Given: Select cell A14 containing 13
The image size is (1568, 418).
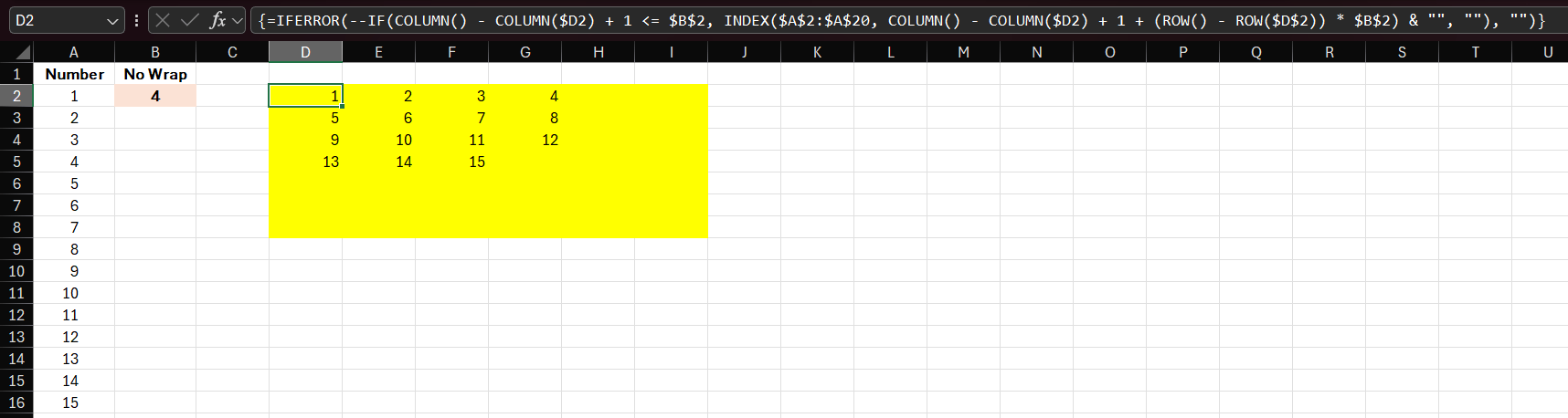Looking at the screenshot, I should tap(74, 359).
